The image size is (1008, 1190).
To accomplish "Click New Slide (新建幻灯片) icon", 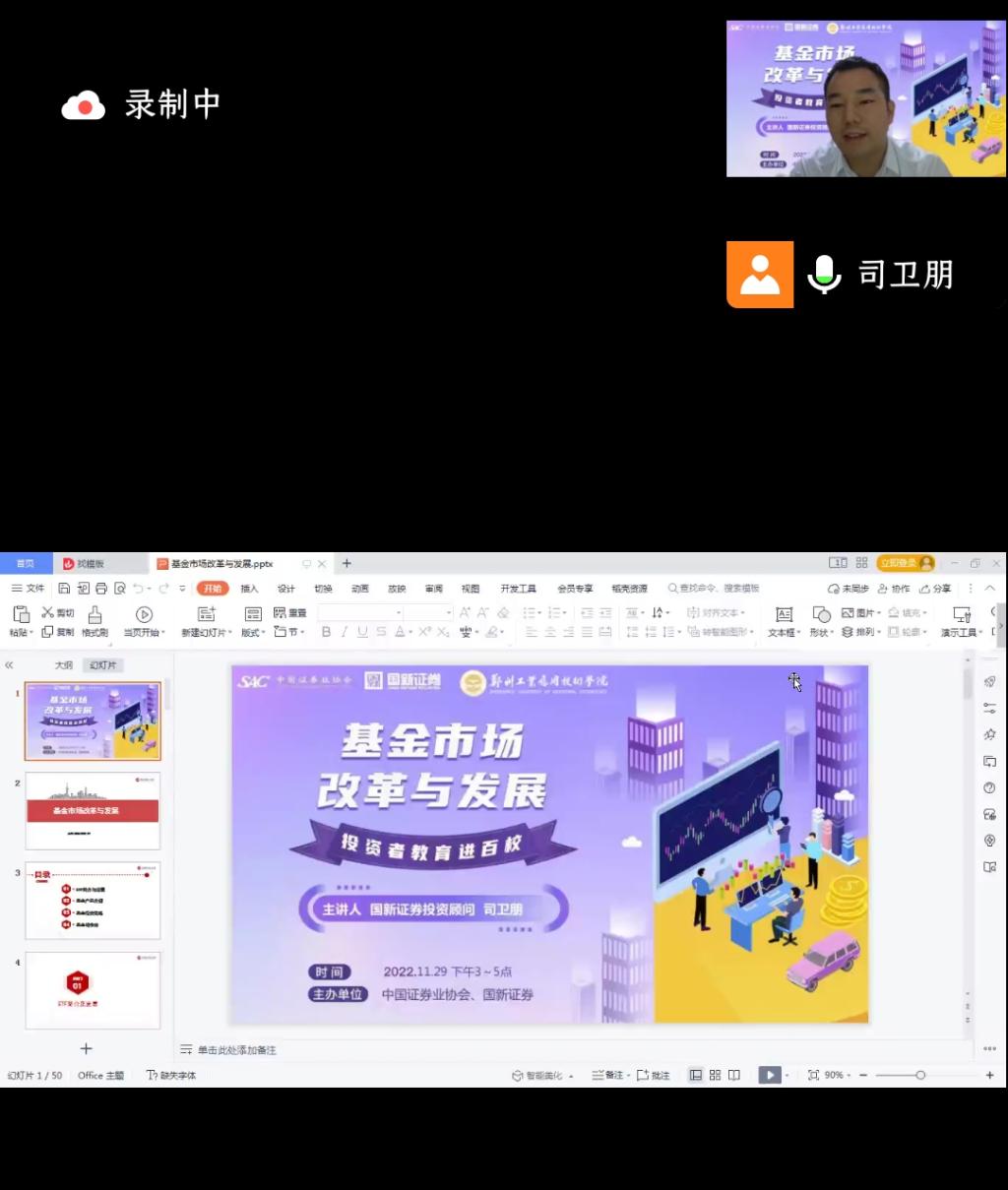I will pos(206,615).
